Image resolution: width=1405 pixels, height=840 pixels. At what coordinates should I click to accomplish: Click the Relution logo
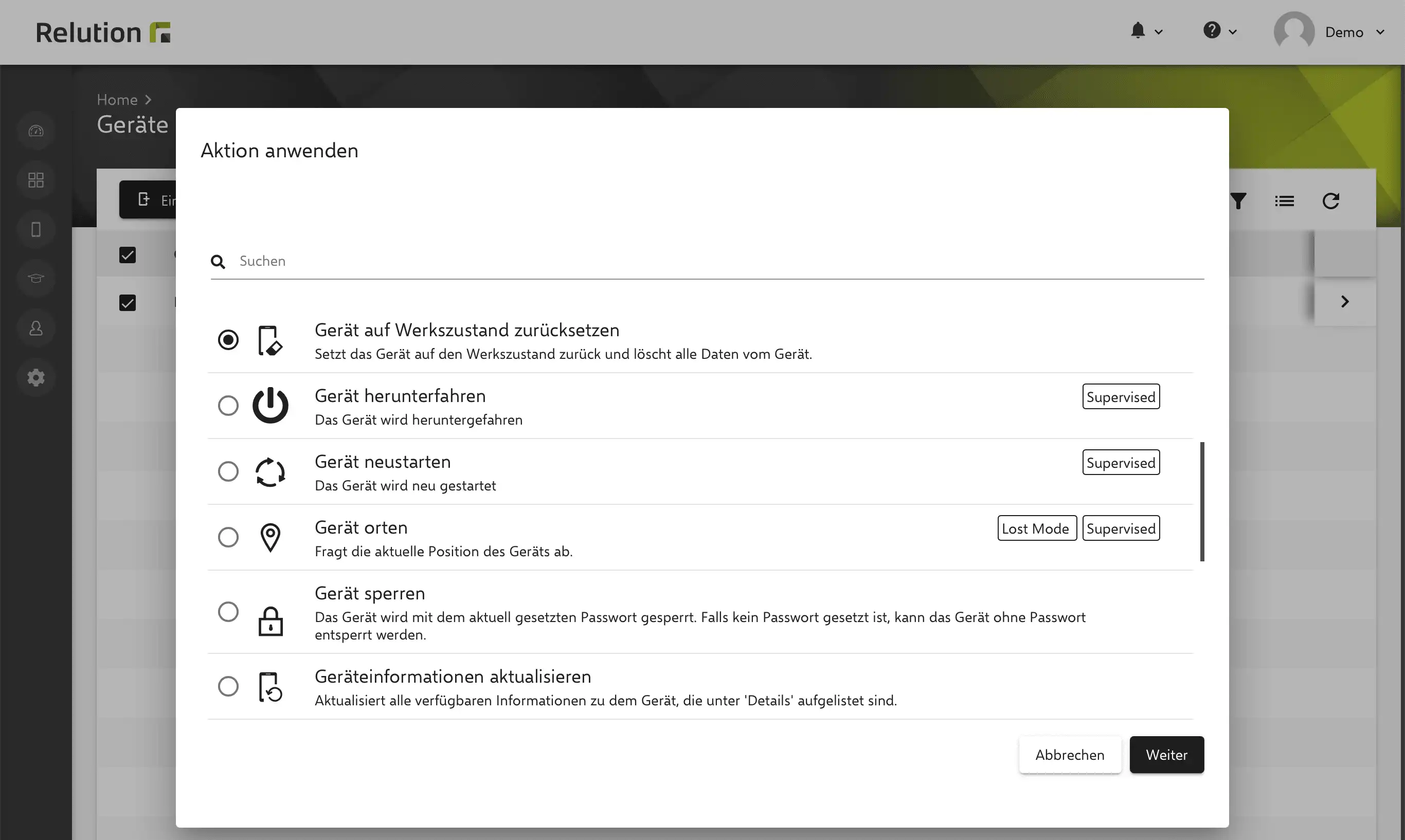click(103, 32)
